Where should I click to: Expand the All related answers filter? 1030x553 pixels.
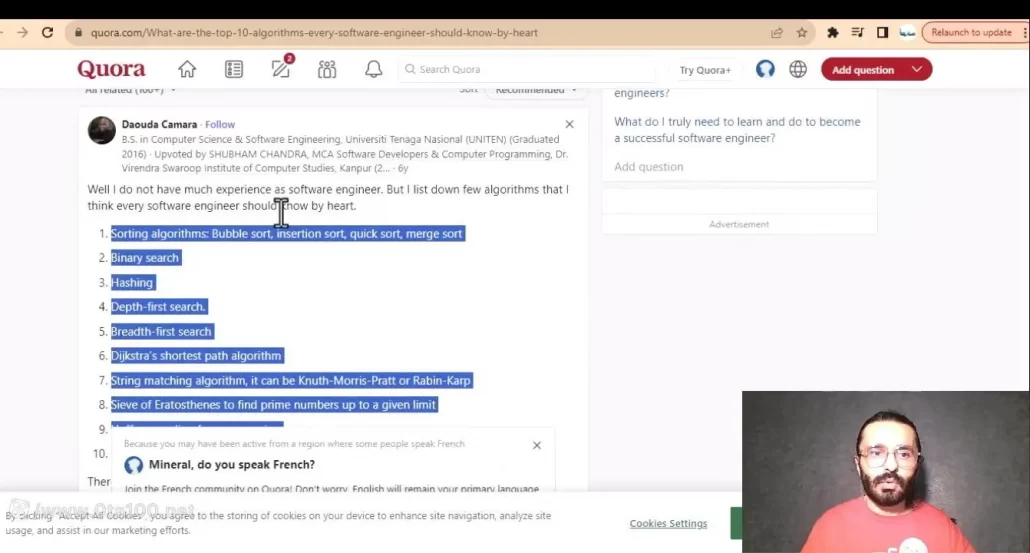click(130, 91)
